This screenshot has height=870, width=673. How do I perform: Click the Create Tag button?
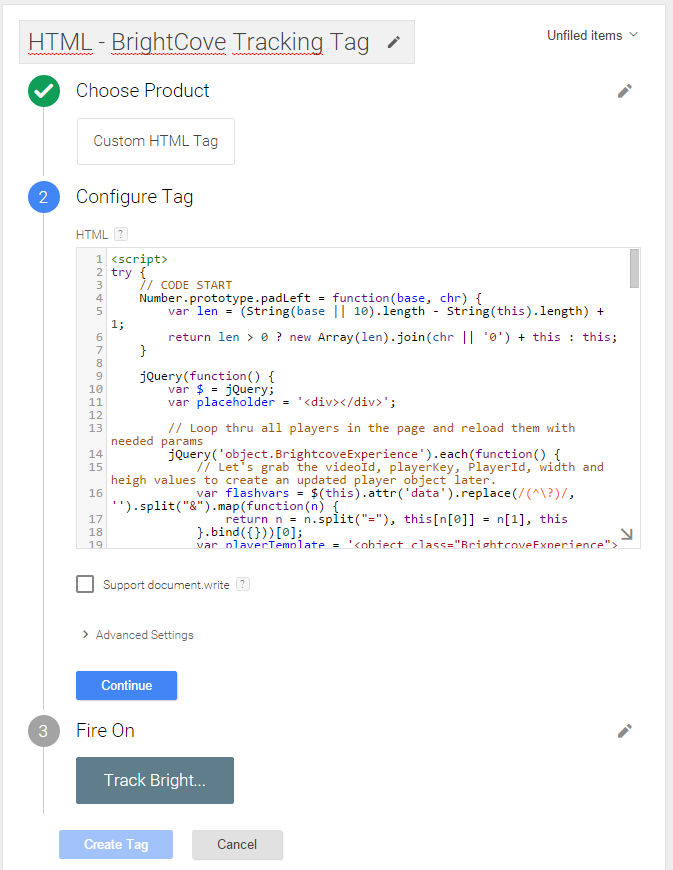(x=116, y=844)
